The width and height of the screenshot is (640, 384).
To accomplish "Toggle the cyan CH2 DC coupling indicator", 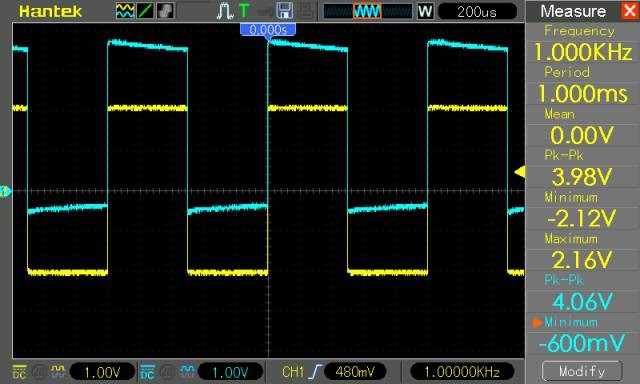I will 147,372.
